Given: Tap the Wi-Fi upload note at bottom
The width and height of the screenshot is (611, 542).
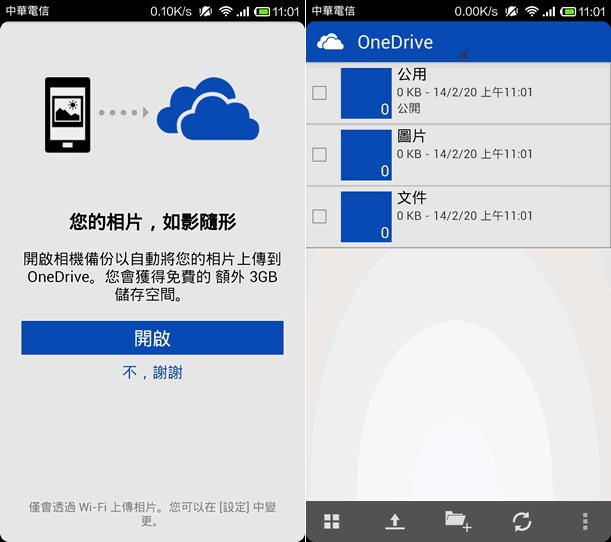Looking at the screenshot, I should click(152, 514).
